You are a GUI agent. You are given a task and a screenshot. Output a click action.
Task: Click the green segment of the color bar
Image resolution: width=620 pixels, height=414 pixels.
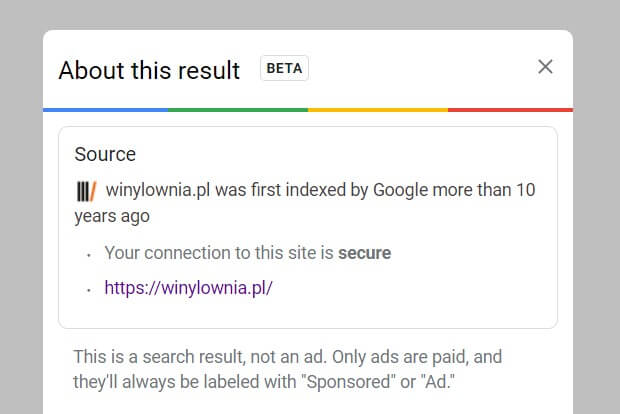coord(238,110)
